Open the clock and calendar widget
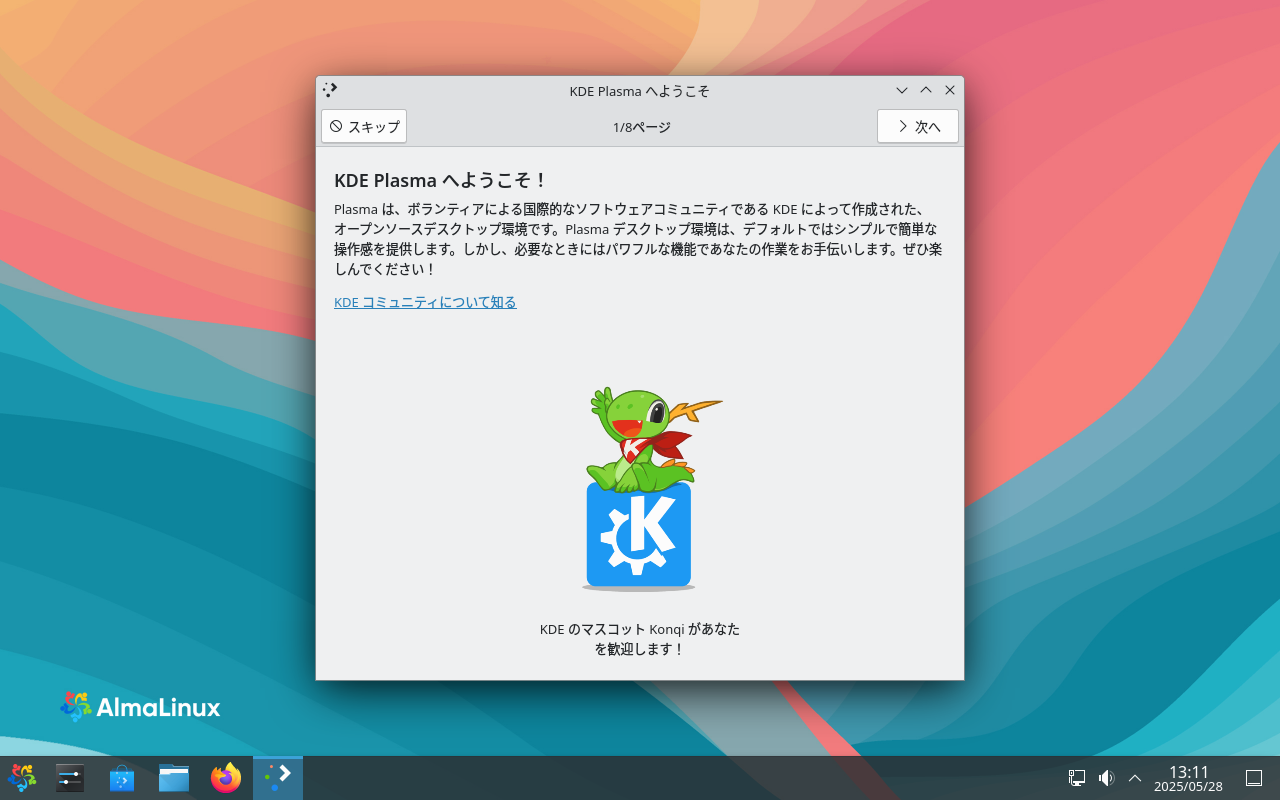Image resolution: width=1280 pixels, height=800 pixels. coord(1189,778)
